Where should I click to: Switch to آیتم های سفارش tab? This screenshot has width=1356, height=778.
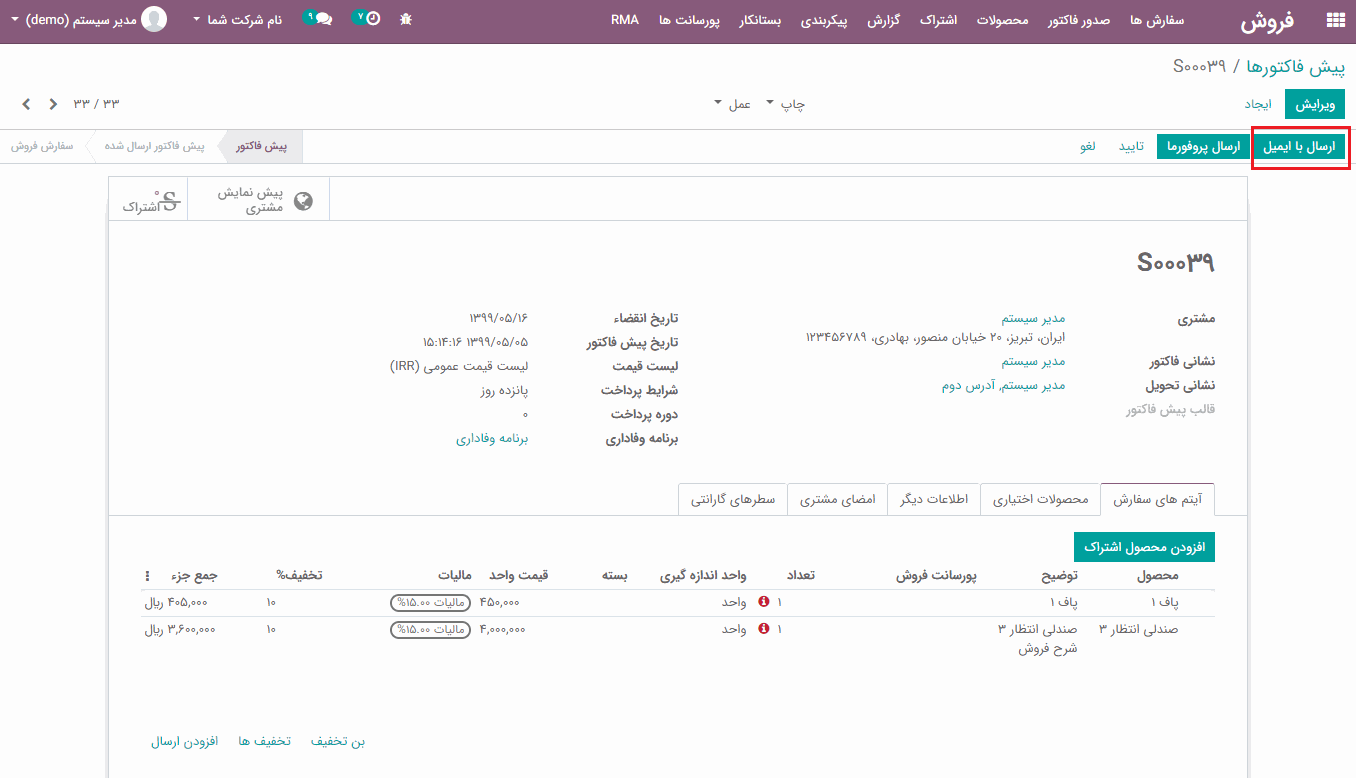[1157, 499]
